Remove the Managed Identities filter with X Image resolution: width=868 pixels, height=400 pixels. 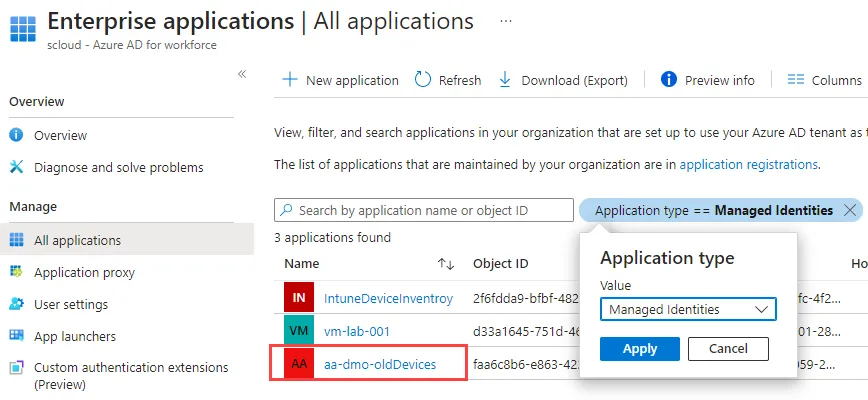pos(850,210)
